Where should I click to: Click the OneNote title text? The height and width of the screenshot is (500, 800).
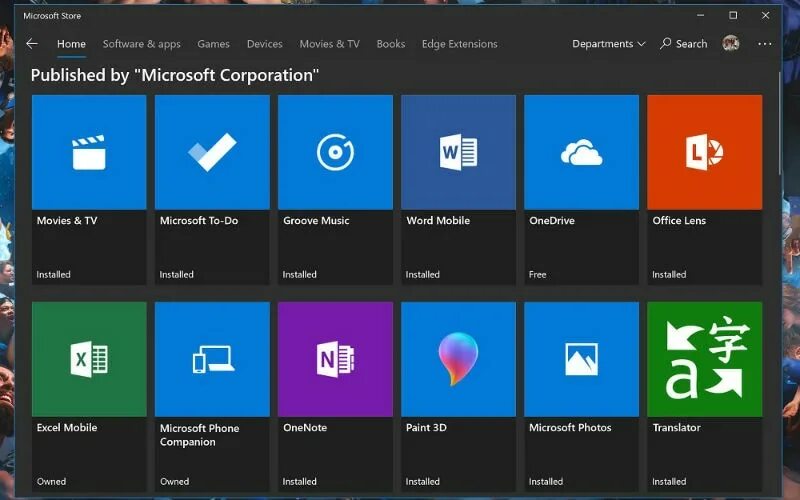pyautogui.click(x=305, y=428)
